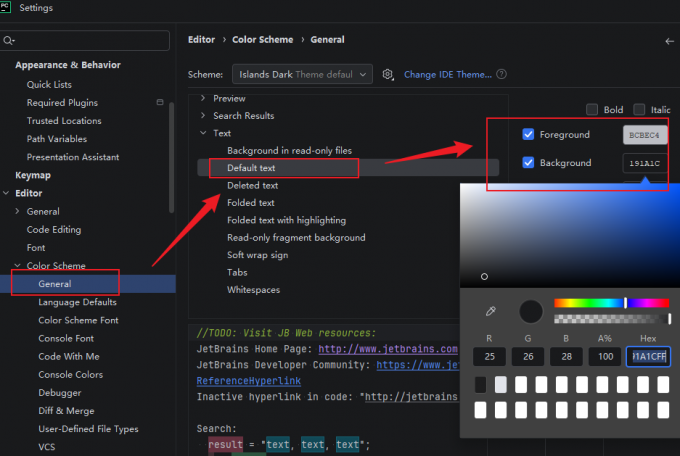Image resolution: width=680 pixels, height=456 pixels.
Task: Click the round current color preview
Action: click(x=531, y=312)
